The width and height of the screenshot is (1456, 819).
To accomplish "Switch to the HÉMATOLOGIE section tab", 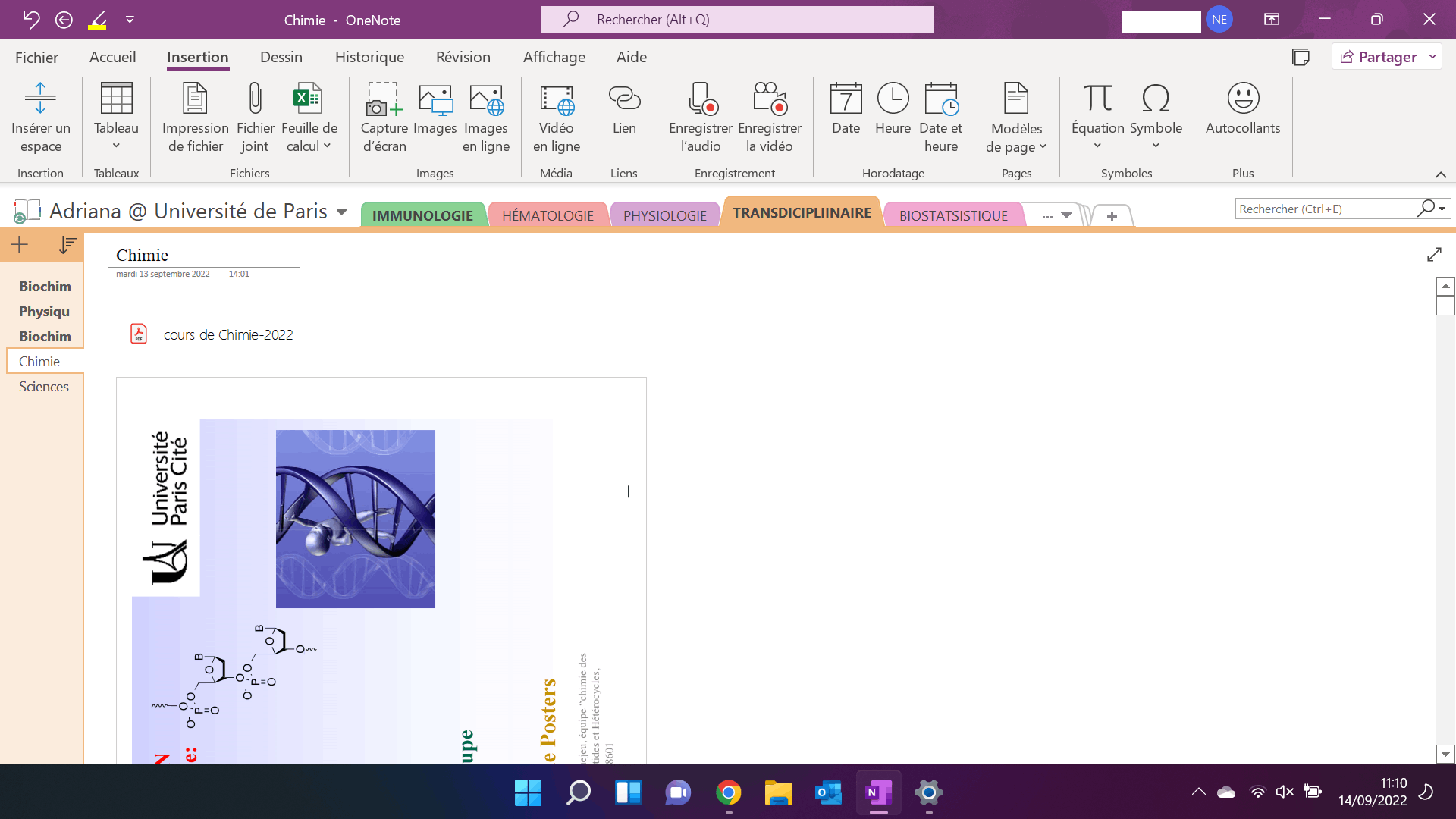I will (x=548, y=215).
